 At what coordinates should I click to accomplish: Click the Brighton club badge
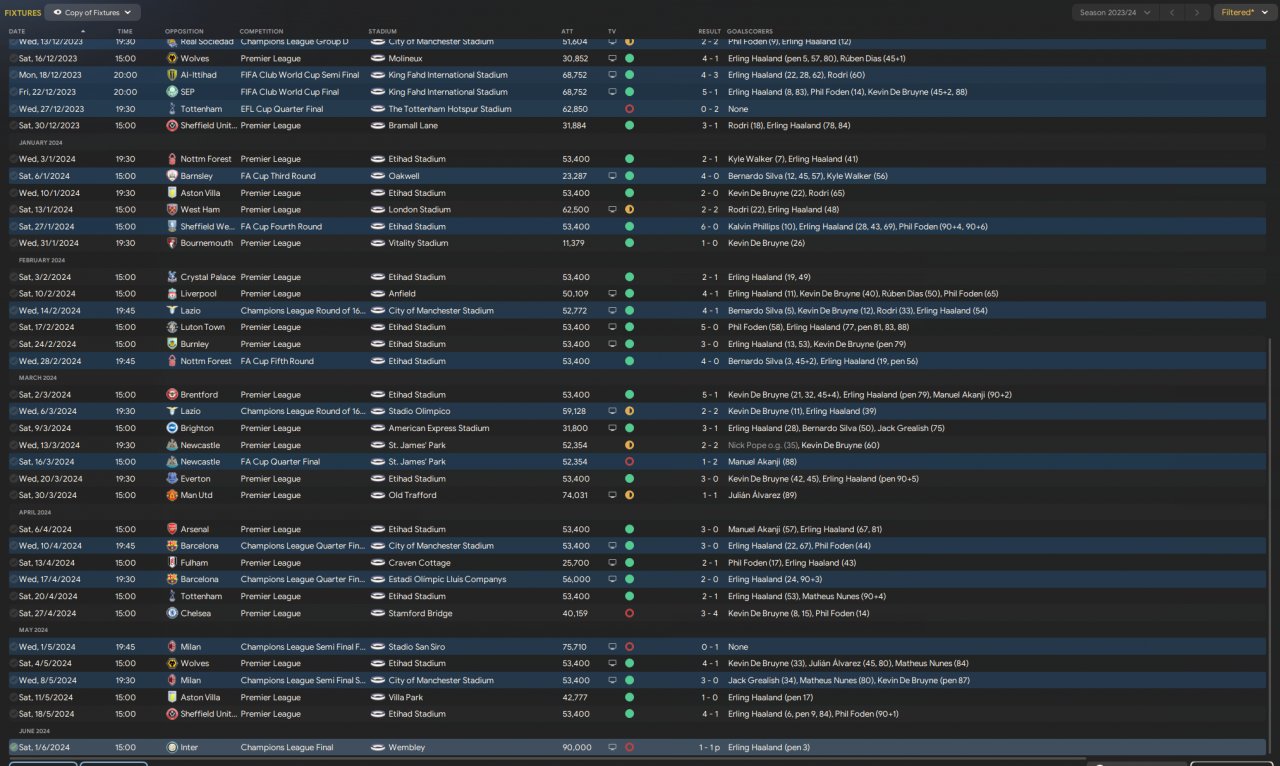(x=172, y=428)
